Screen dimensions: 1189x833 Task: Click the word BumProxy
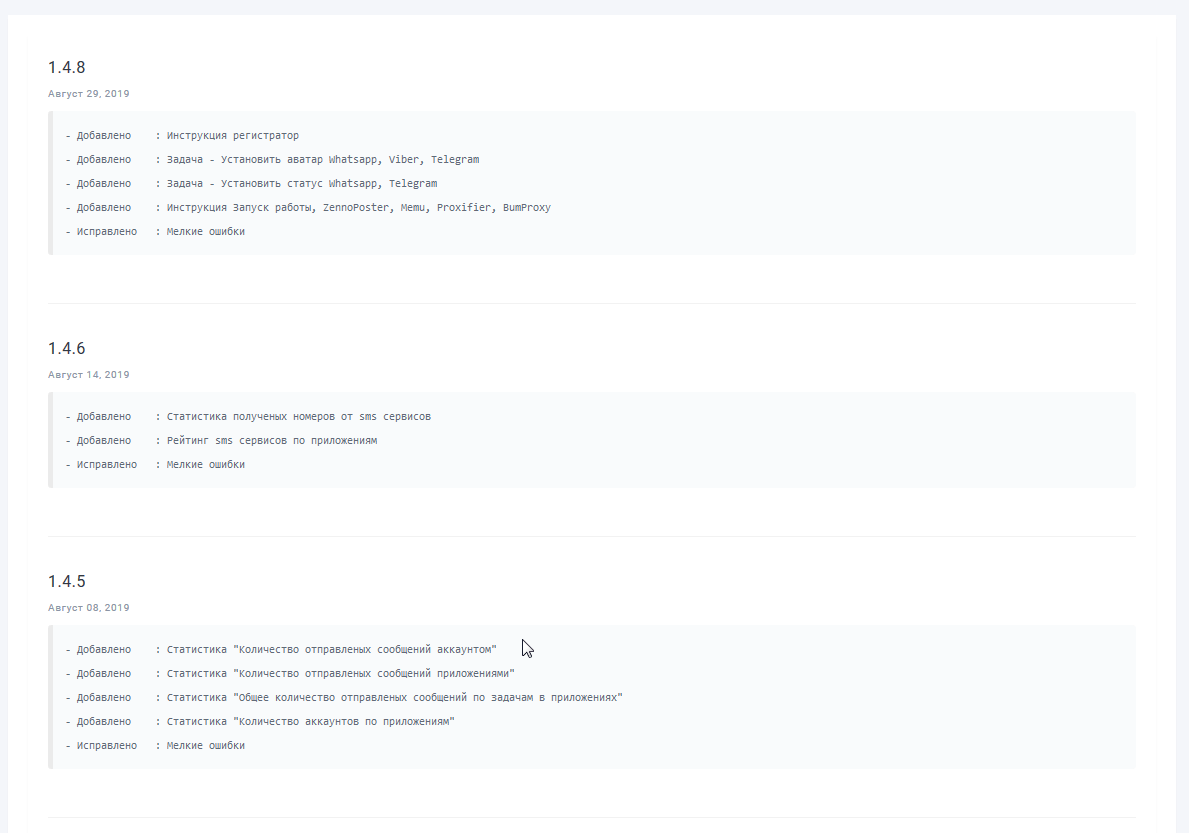527,208
